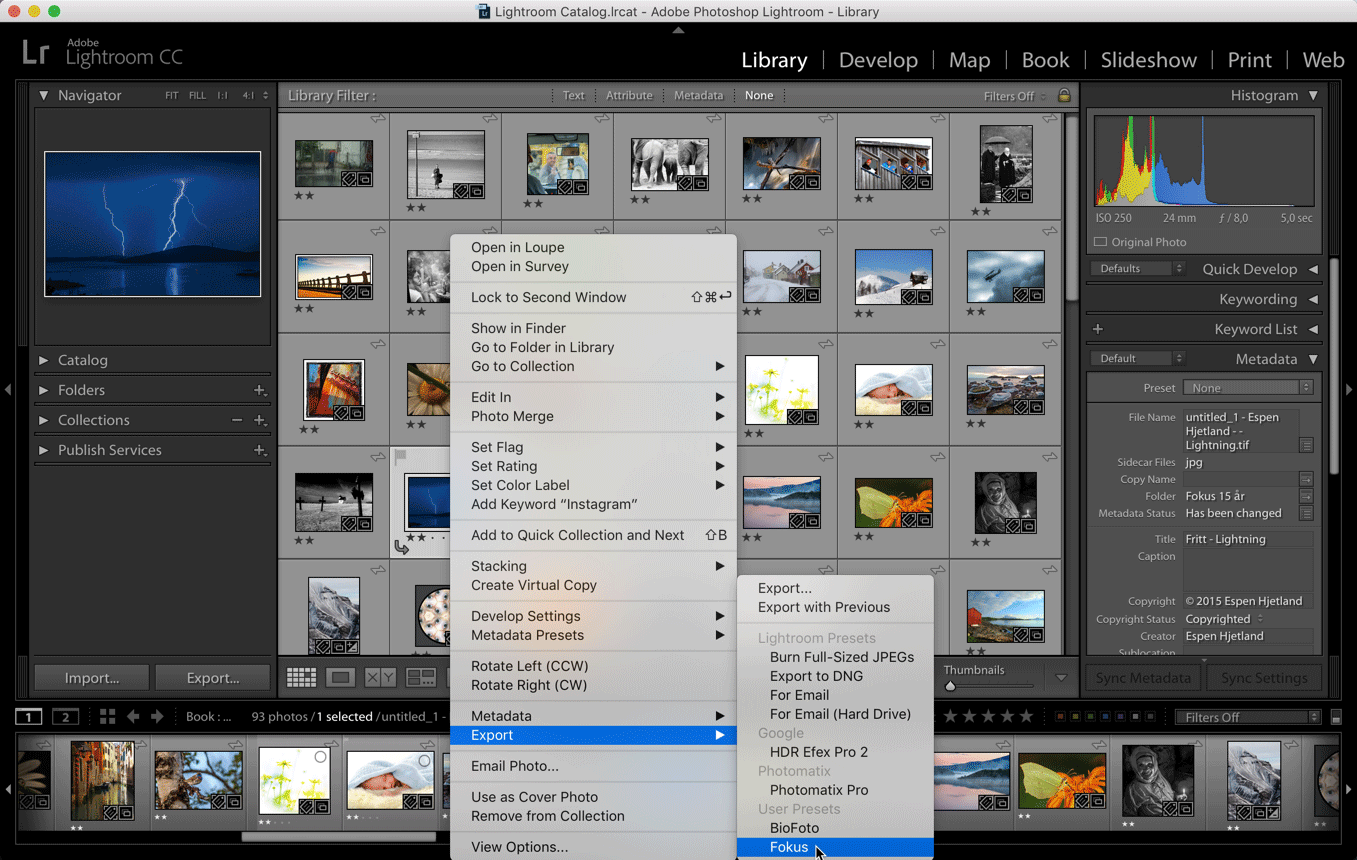Adjust the Thumbnails size slider
1357x860 pixels.
coord(950,686)
